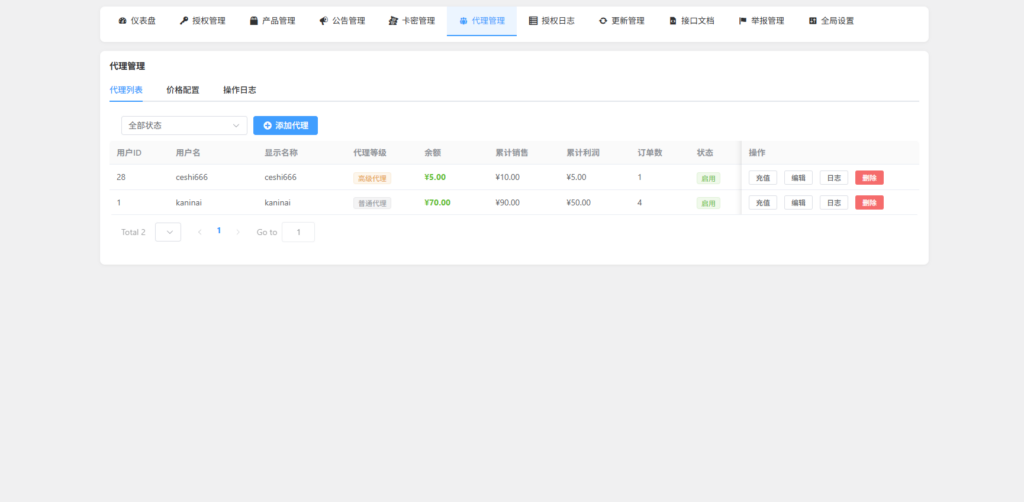Switch to the 操作日志 tab
Viewport: 1024px width, 502px height.
tap(239, 90)
